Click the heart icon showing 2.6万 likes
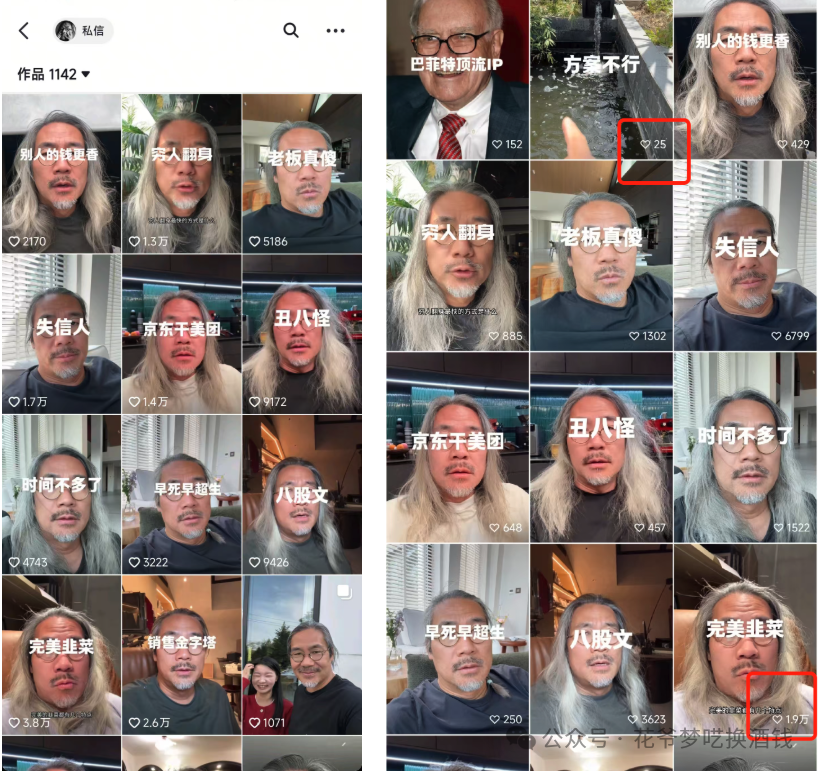This screenshot has height=771, width=819. (134, 723)
